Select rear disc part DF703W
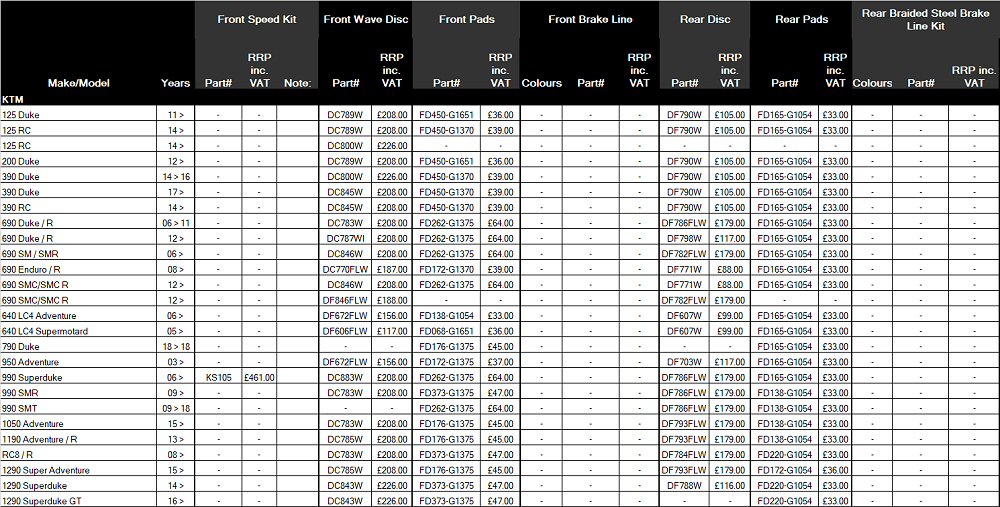The image size is (1000, 507). click(684, 362)
